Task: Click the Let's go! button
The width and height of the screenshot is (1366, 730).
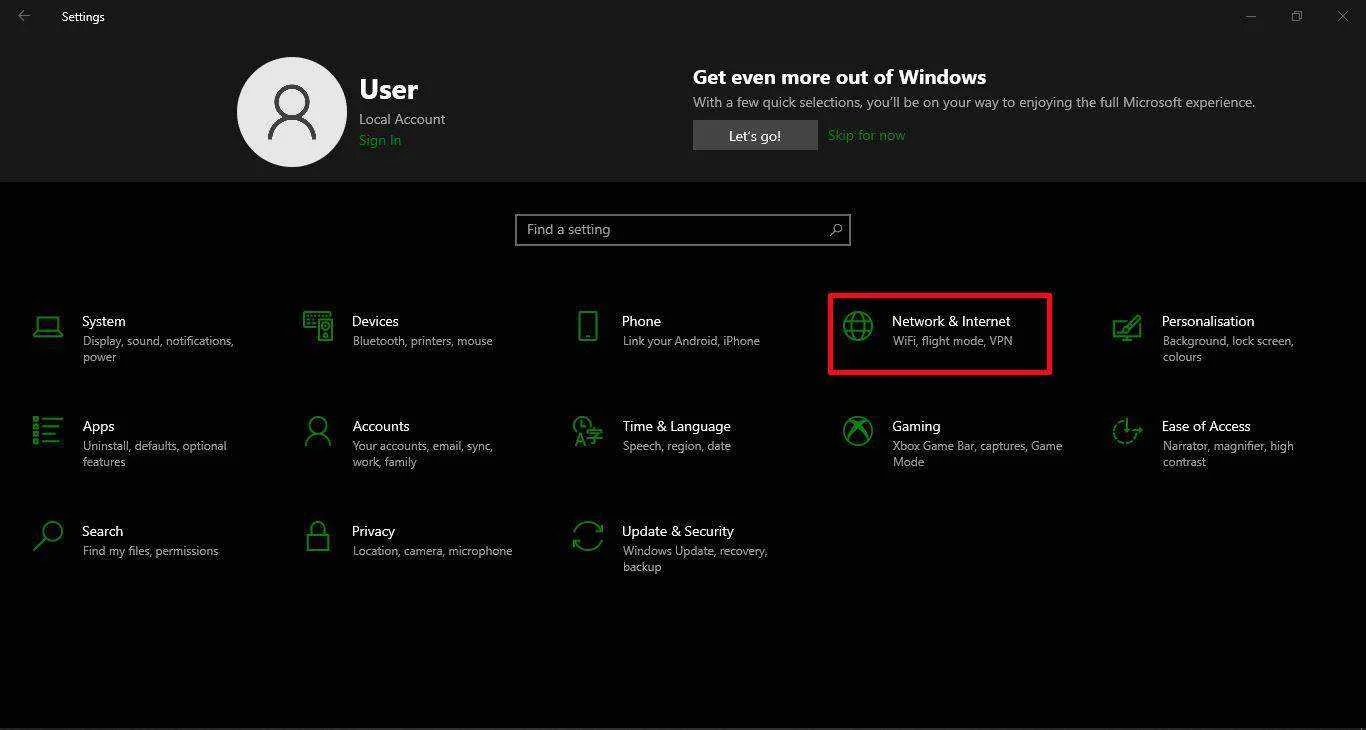Action: click(755, 136)
